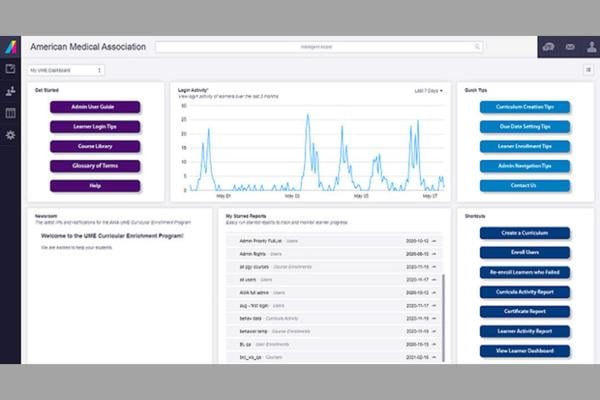Click Create a Curriculum shortcut
Viewport: 600px width, 400px height.
[x=525, y=233]
